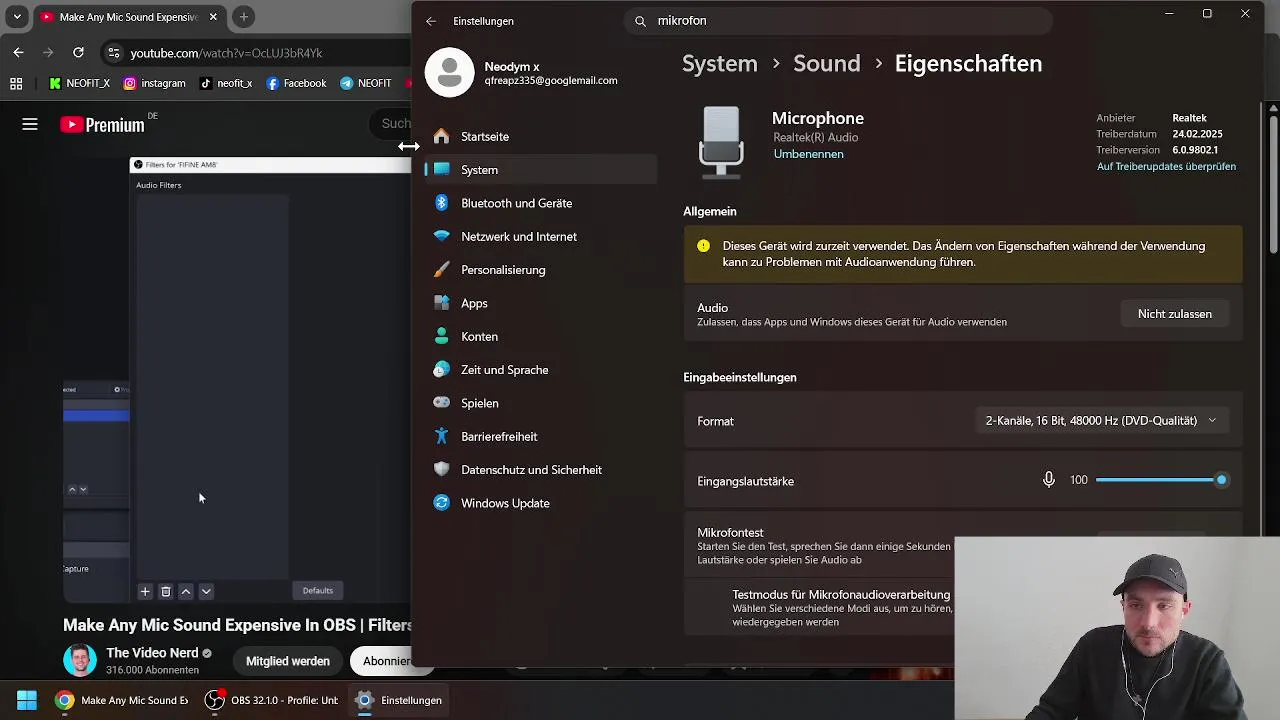Open Netzwerk und Internet settings

click(x=540, y=237)
